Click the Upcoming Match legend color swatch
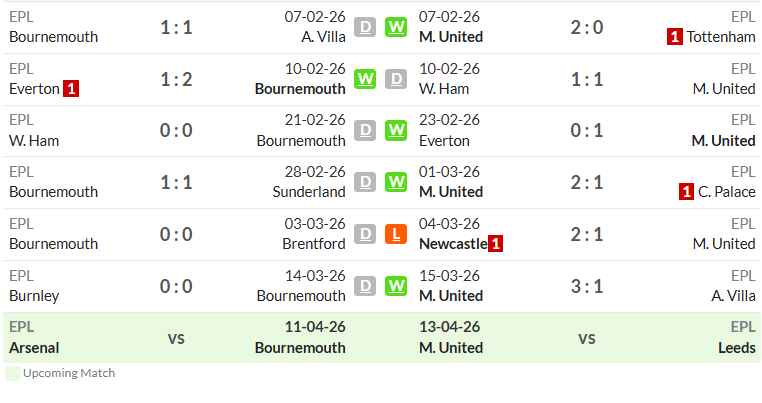The width and height of the screenshot is (762, 403). 13,373
